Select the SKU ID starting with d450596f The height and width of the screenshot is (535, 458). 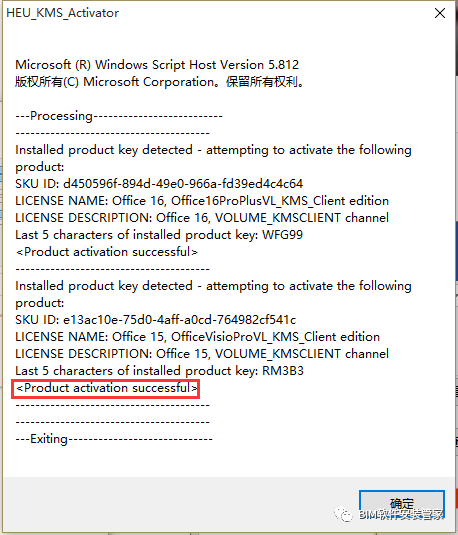[159, 184]
